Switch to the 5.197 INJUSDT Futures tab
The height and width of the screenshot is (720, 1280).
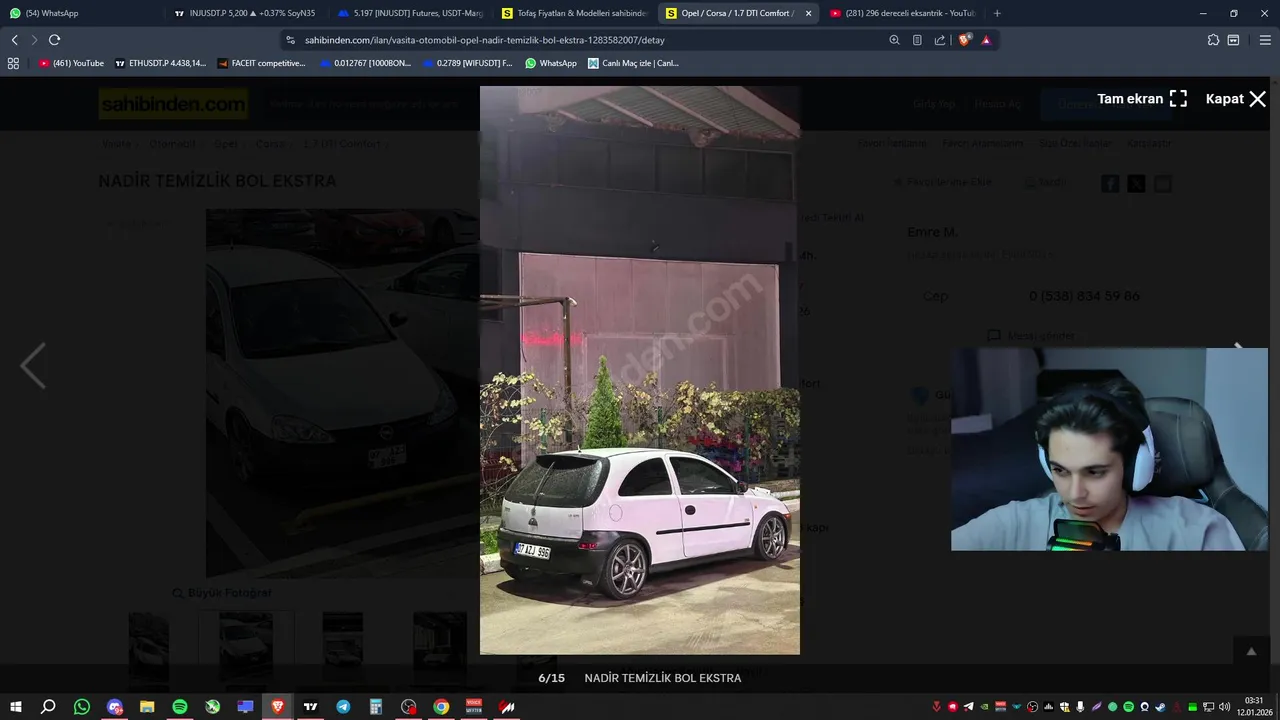410,13
